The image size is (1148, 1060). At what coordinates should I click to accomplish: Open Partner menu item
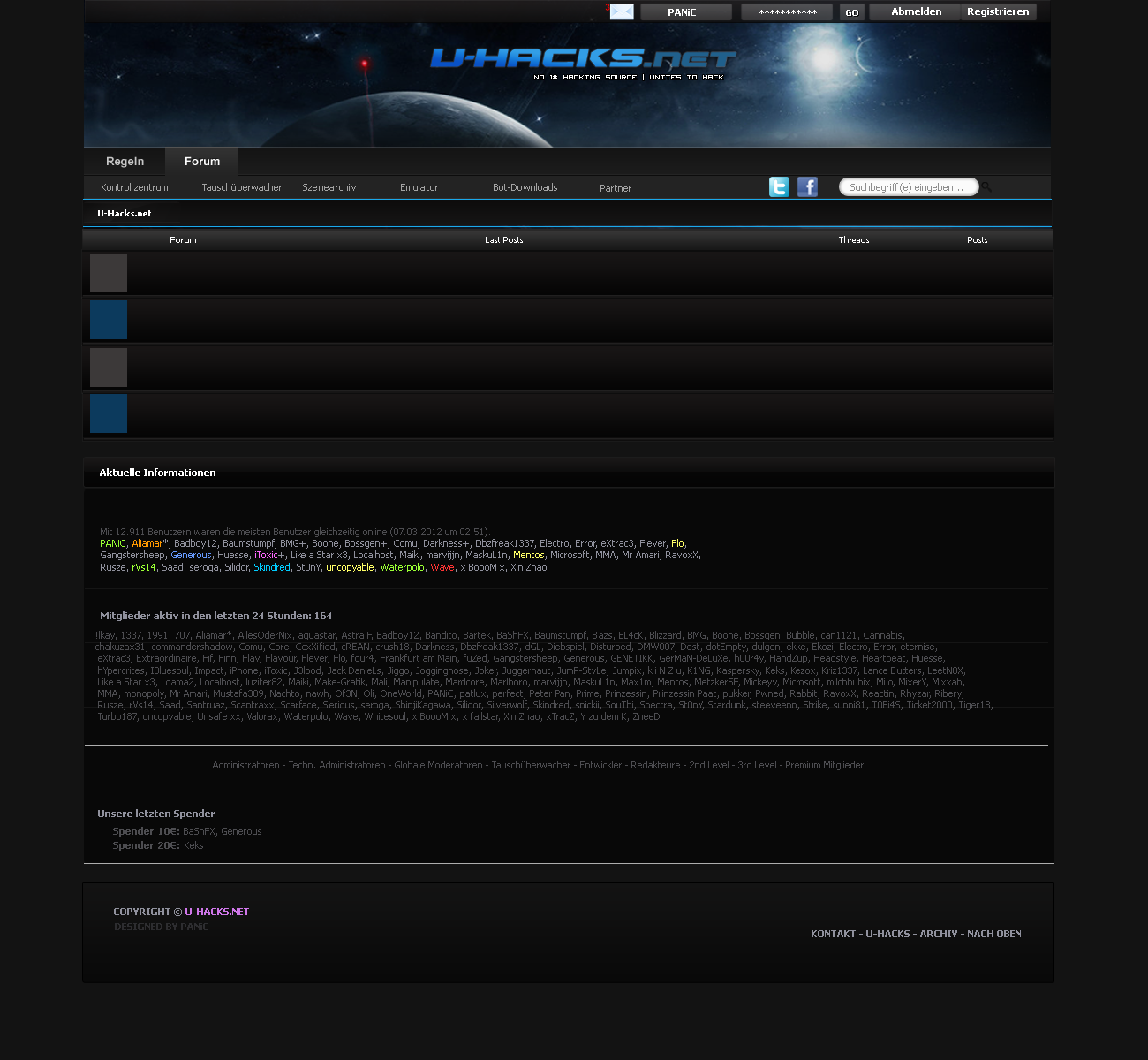tap(616, 188)
